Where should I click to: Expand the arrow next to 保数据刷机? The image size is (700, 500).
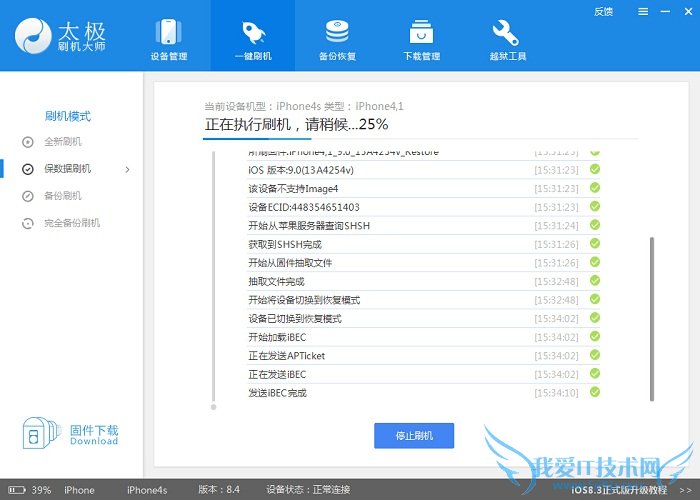point(128,170)
